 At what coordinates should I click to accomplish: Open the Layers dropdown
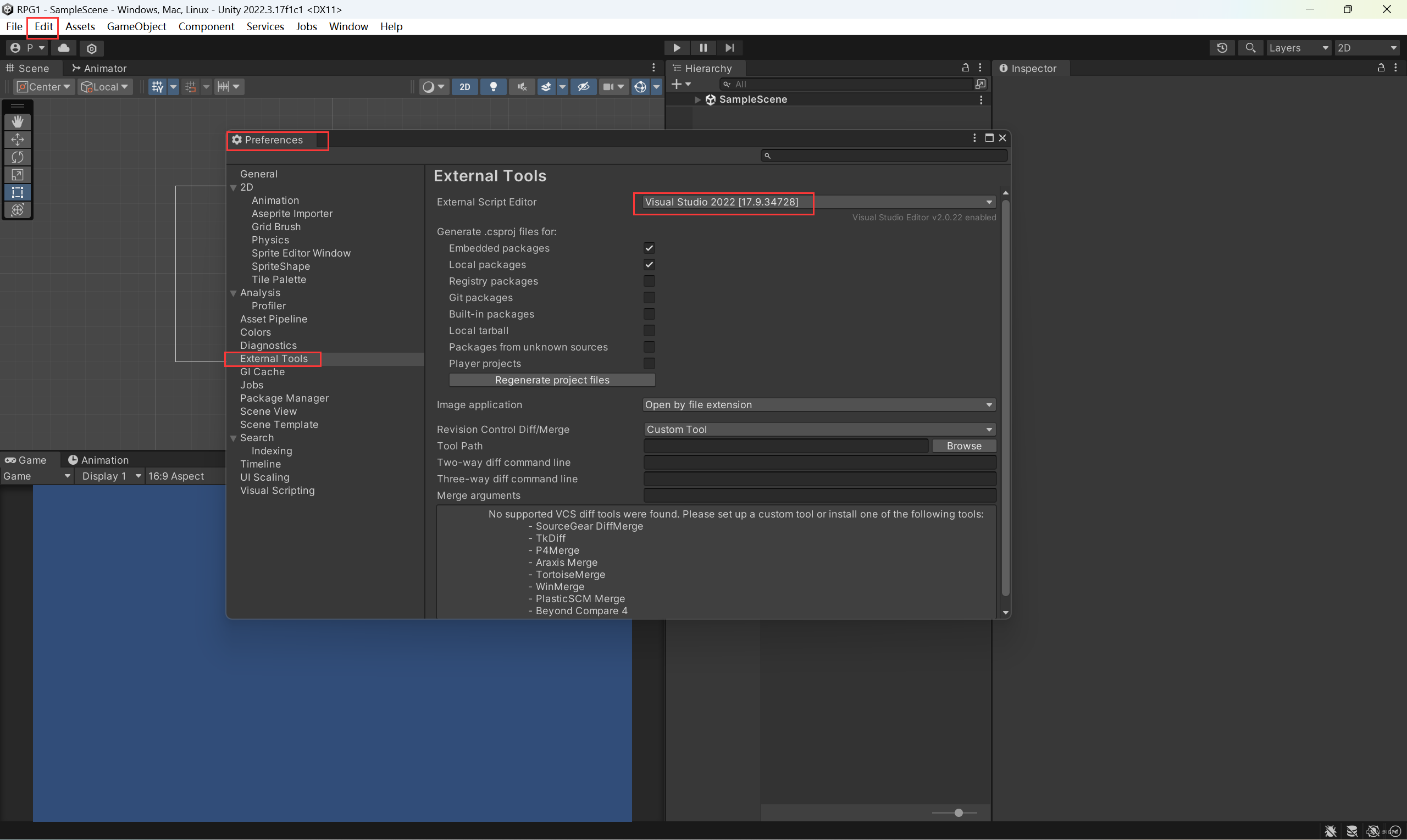tap(1298, 48)
